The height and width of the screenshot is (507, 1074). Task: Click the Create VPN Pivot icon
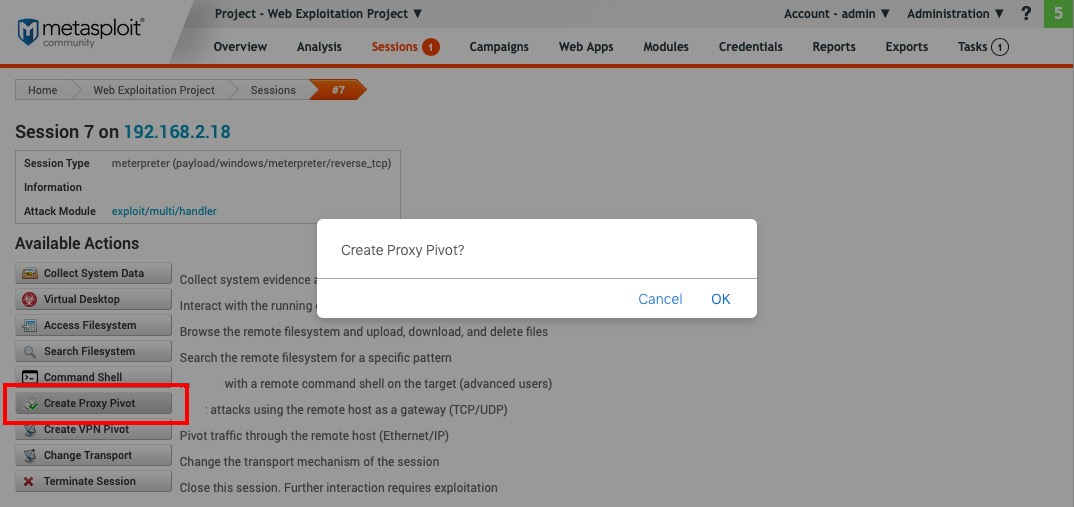(x=30, y=429)
